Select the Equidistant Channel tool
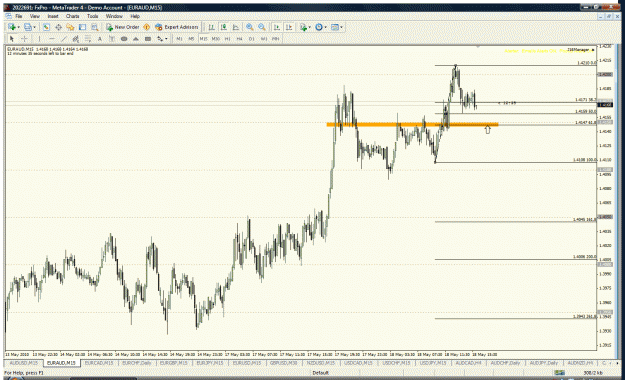 [x=76, y=39]
